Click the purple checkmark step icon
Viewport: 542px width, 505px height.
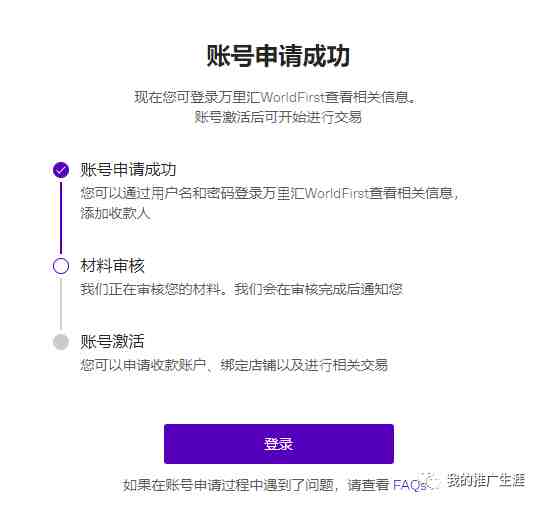[61, 170]
